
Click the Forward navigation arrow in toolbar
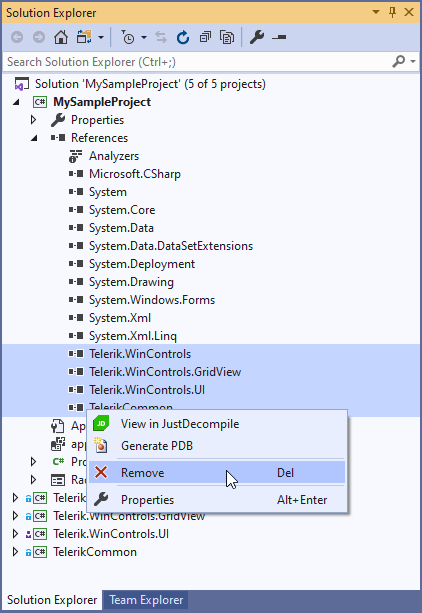pyautogui.click(x=39, y=38)
